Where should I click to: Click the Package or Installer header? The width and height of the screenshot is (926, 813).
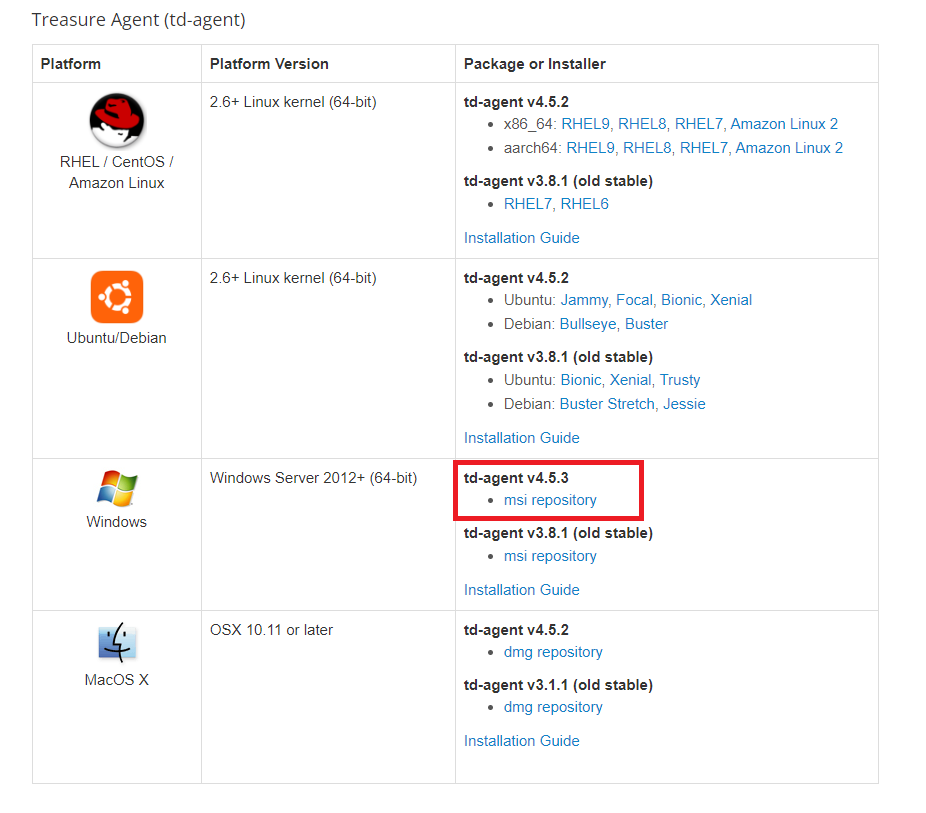(x=534, y=64)
